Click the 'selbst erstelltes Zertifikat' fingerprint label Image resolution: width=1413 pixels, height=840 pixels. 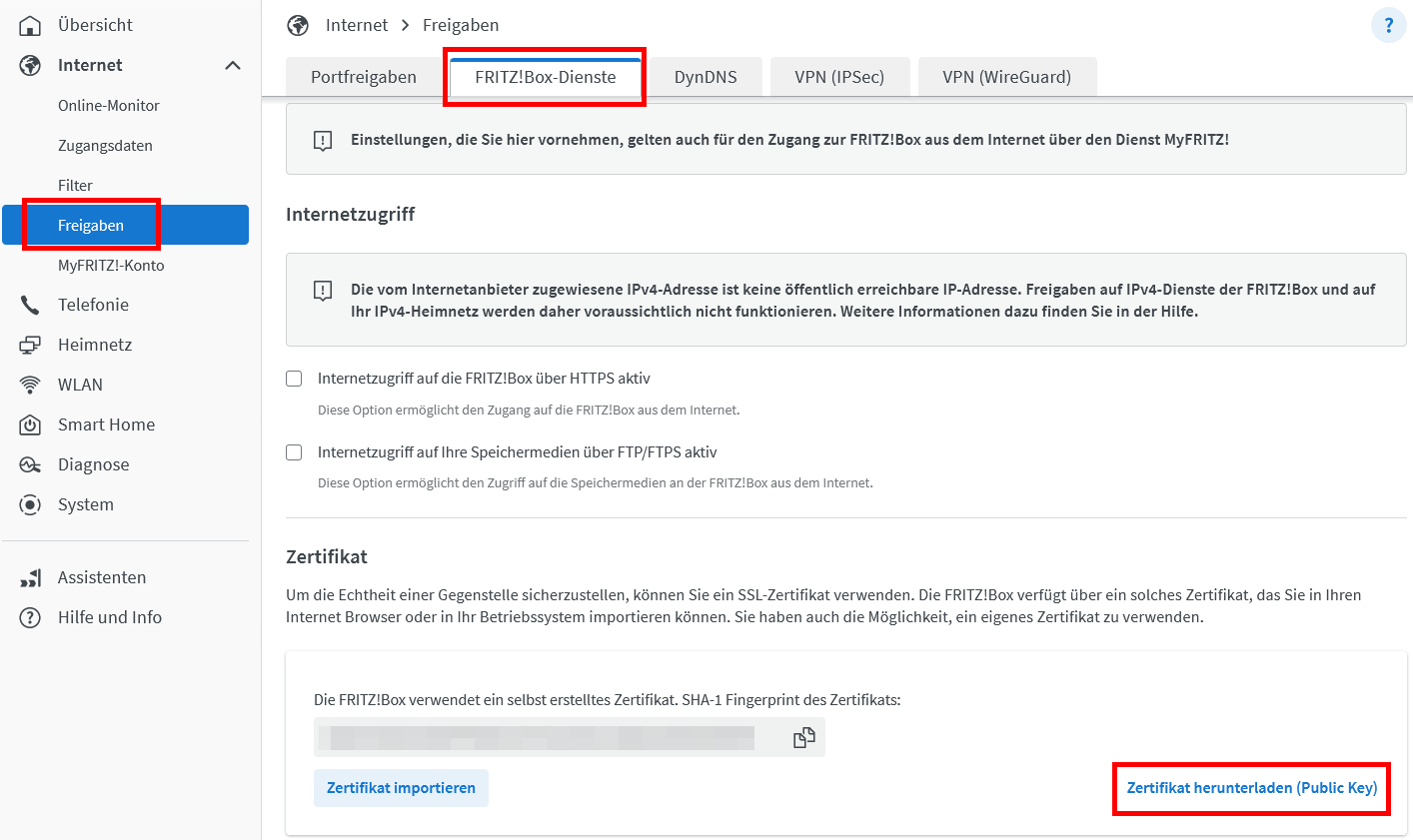[608, 700]
